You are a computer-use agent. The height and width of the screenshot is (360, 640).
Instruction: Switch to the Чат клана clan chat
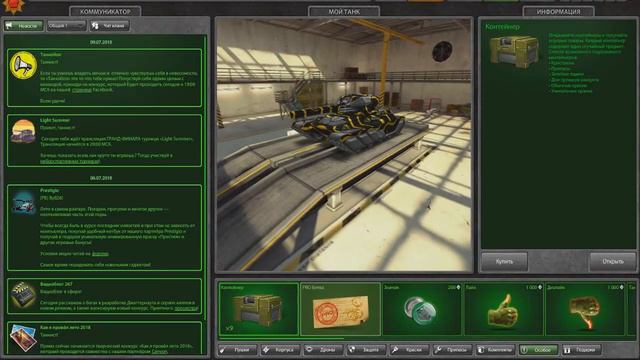pos(109,26)
